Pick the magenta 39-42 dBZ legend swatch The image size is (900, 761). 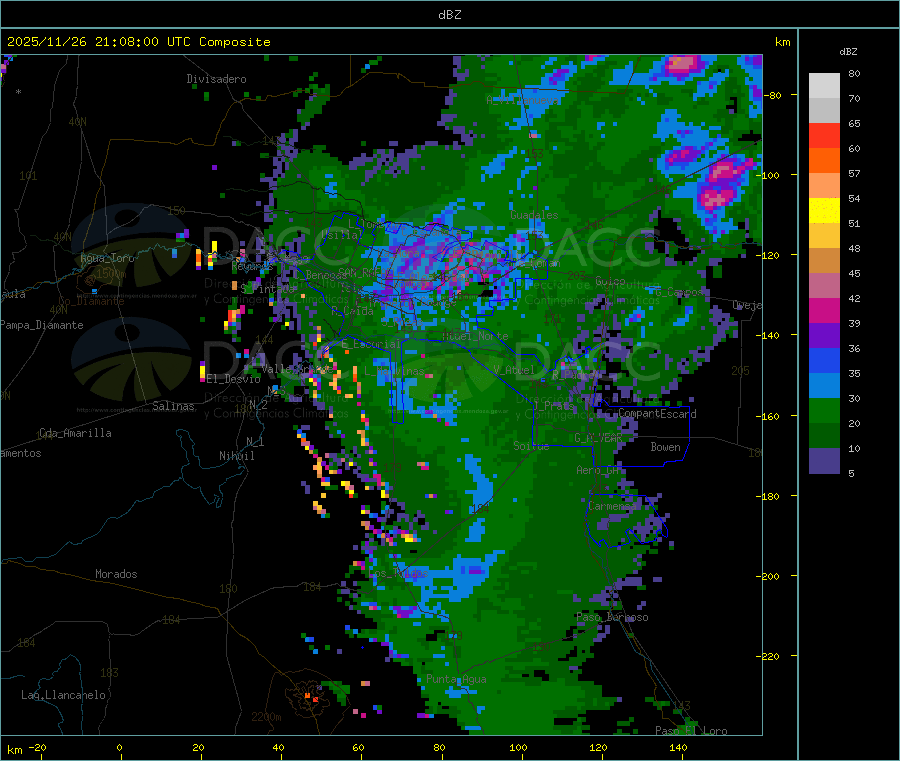pyautogui.click(x=824, y=310)
